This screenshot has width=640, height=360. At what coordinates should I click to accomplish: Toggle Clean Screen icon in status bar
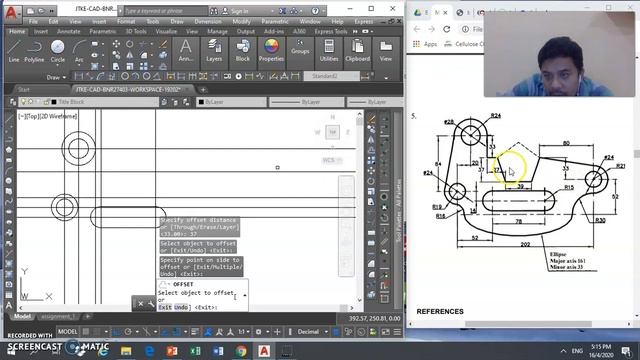coord(385,332)
